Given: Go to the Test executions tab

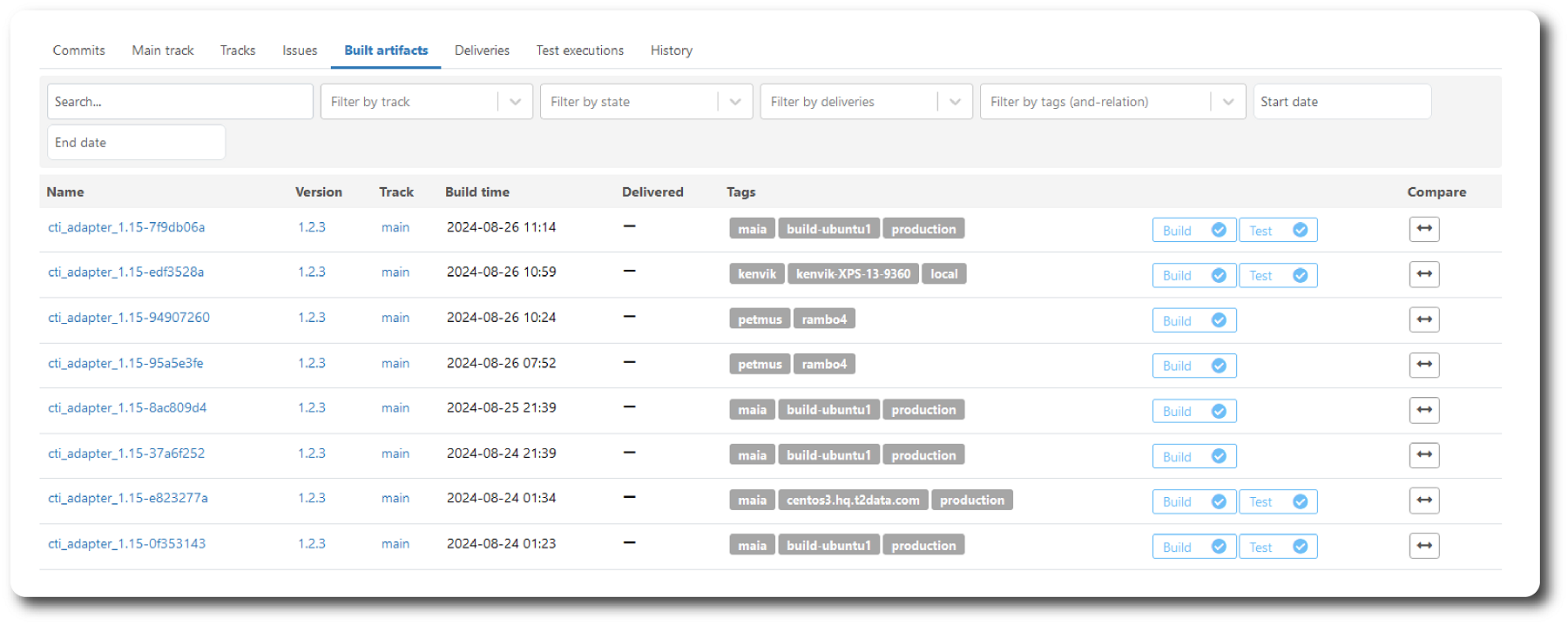Looking at the screenshot, I should (579, 50).
